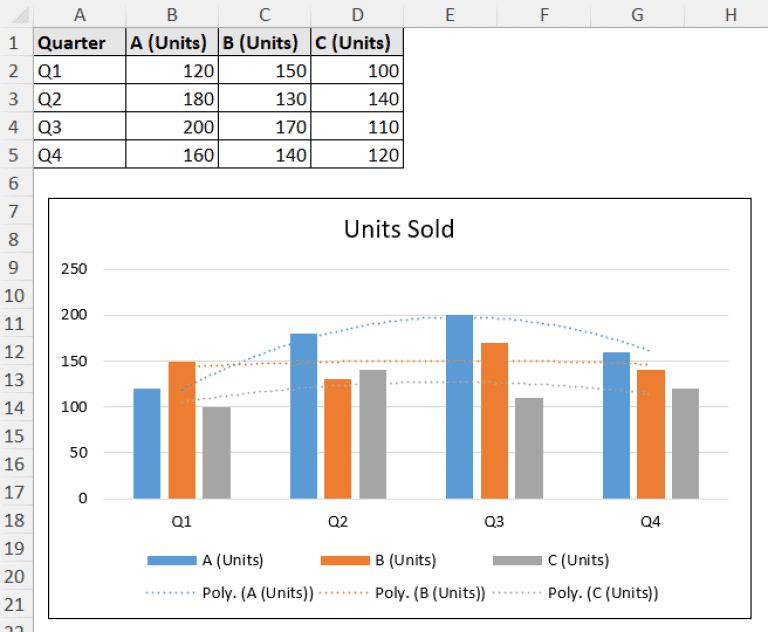
Task: Click row 3 header
Action: point(14,99)
